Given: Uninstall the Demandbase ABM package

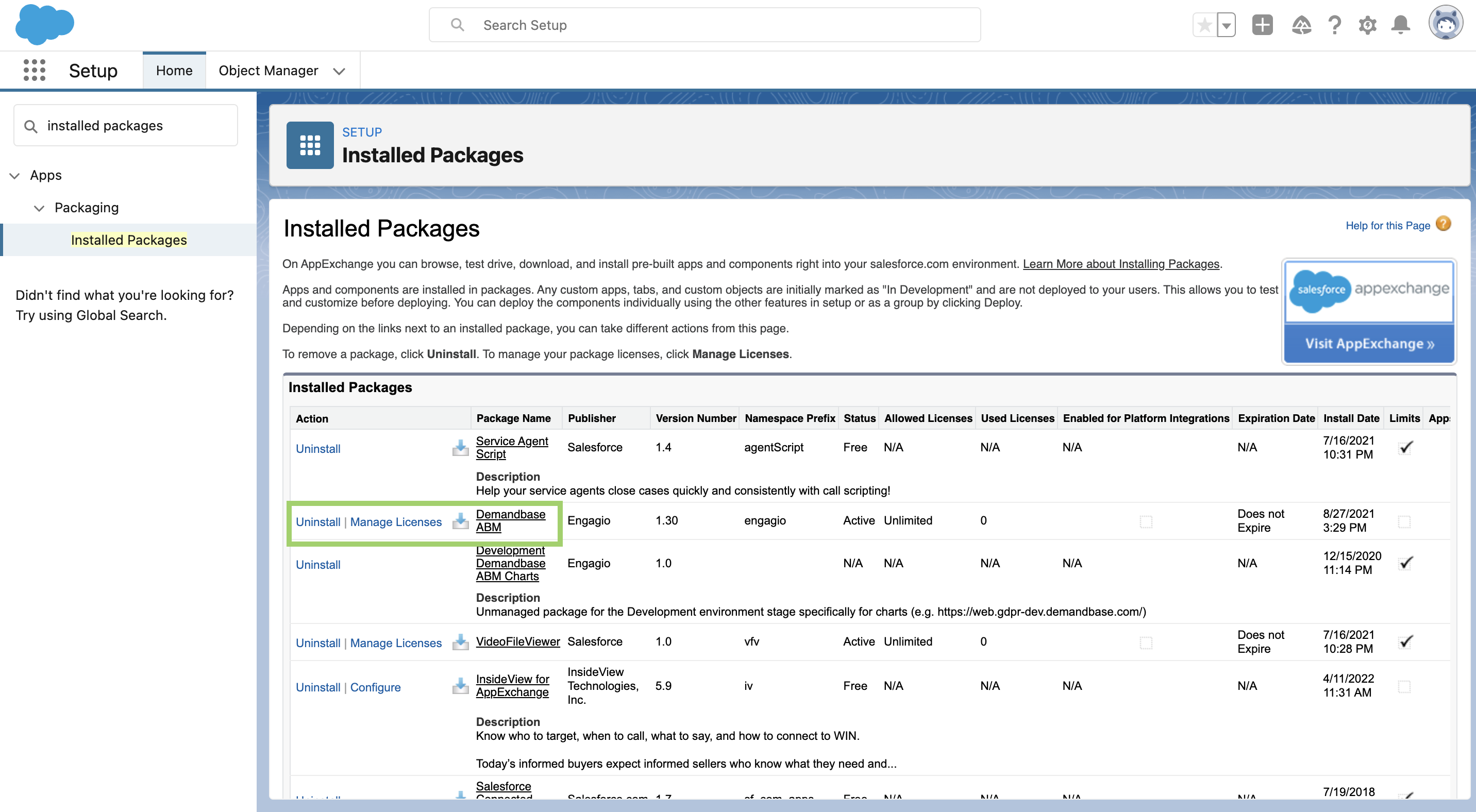Looking at the screenshot, I should coord(318,522).
